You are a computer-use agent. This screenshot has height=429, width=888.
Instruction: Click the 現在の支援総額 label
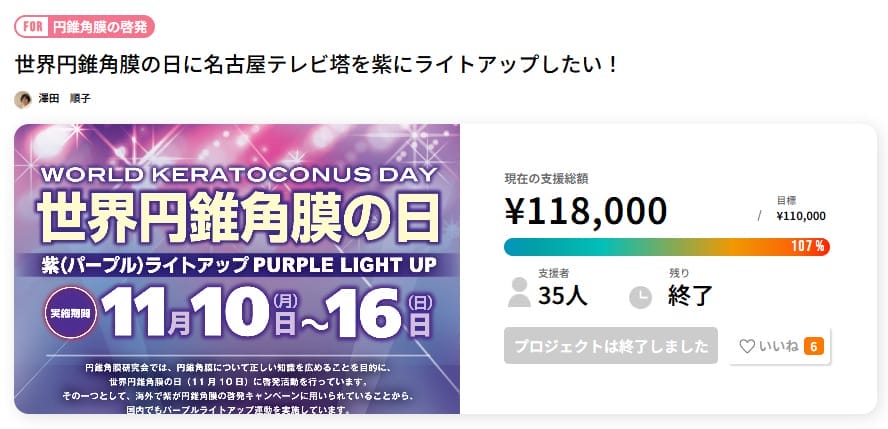pos(546,178)
